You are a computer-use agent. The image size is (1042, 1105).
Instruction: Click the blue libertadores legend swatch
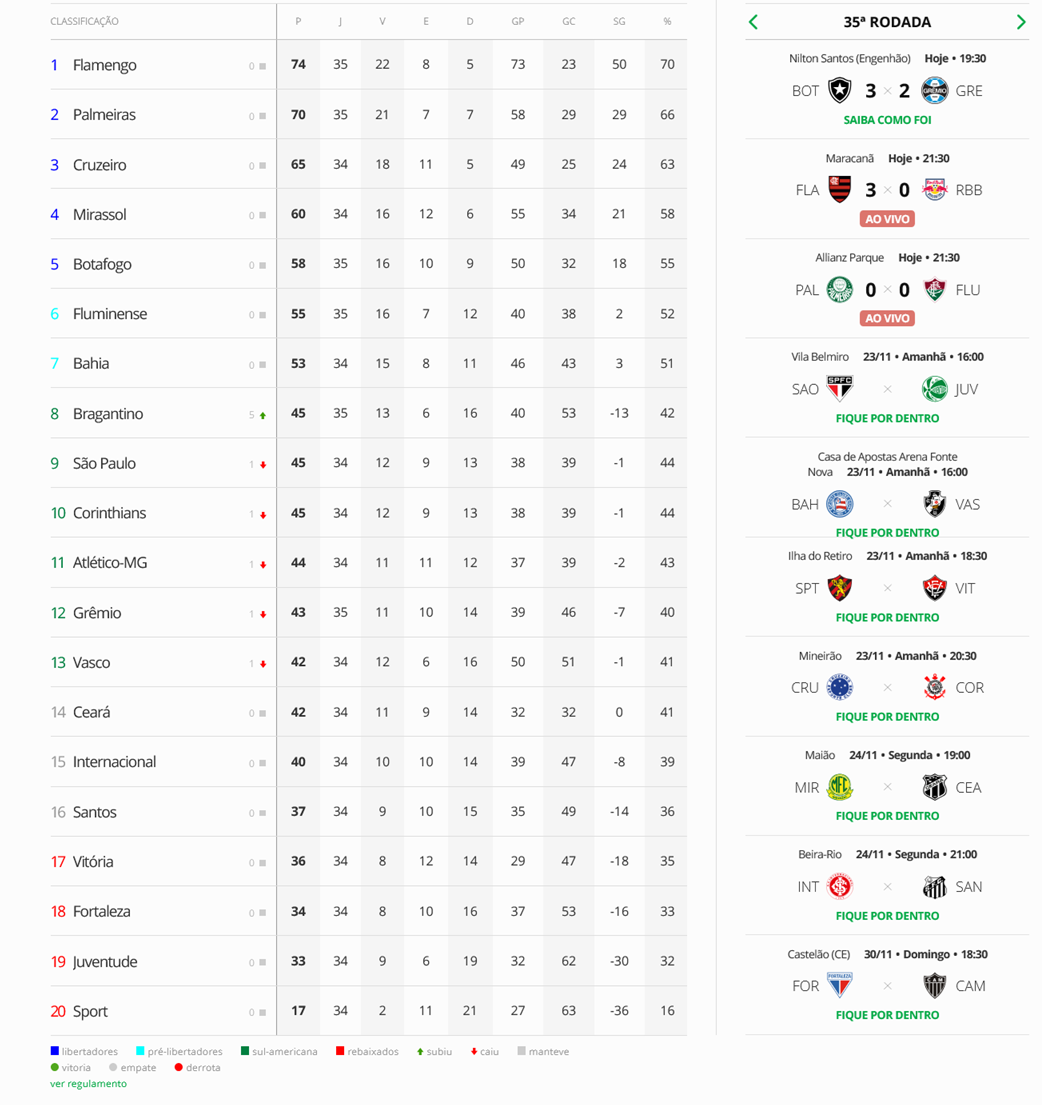pos(55,1051)
